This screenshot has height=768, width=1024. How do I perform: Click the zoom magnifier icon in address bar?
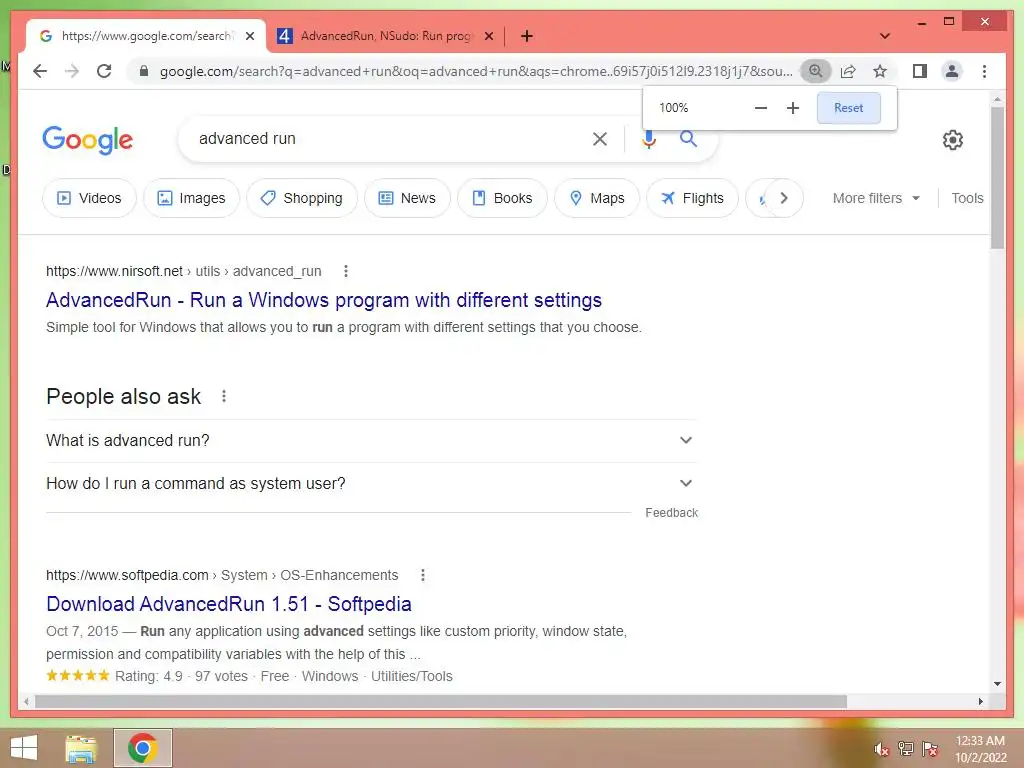point(816,71)
